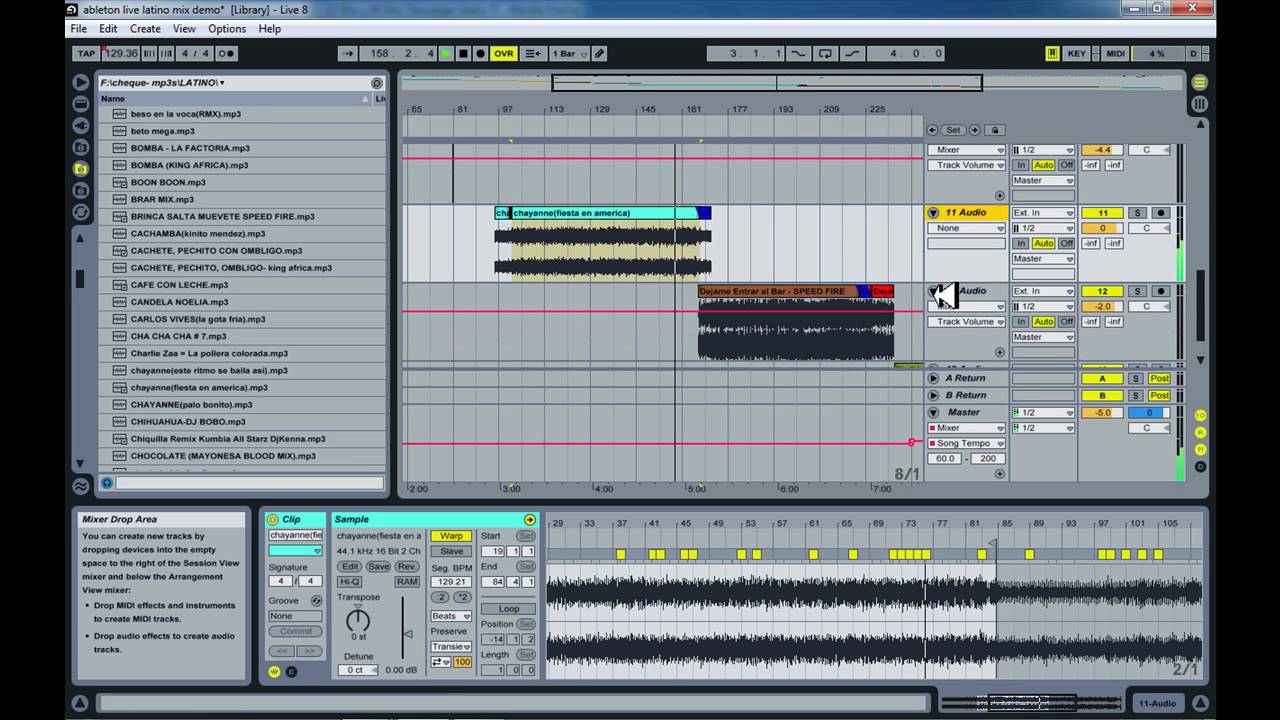This screenshot has width=1280, height=720.
Task: Select the highlighted File Browser 1 icon
Action: (81, 169)
